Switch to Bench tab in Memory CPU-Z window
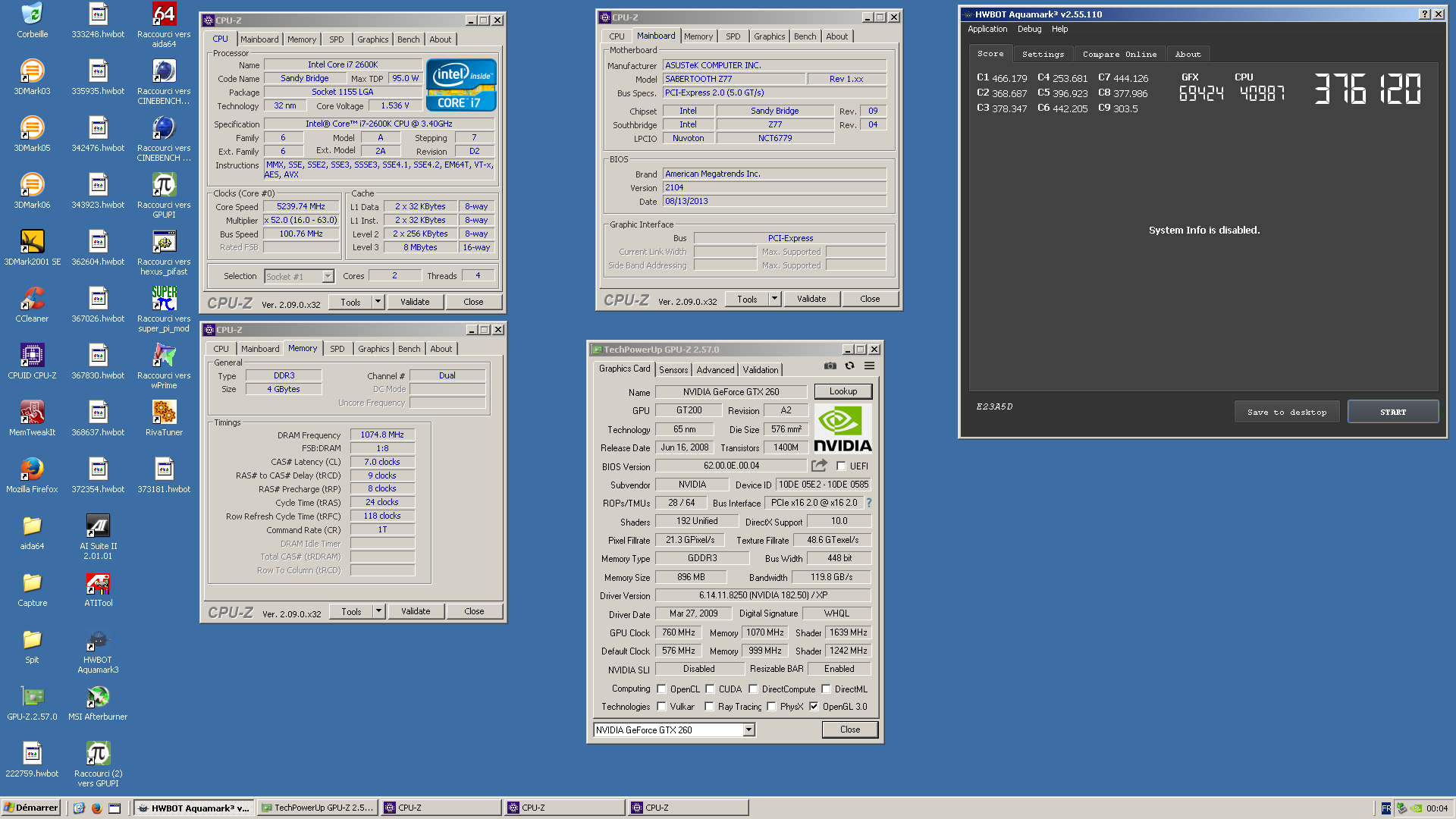1456x819 pixels. coord(409,349)
